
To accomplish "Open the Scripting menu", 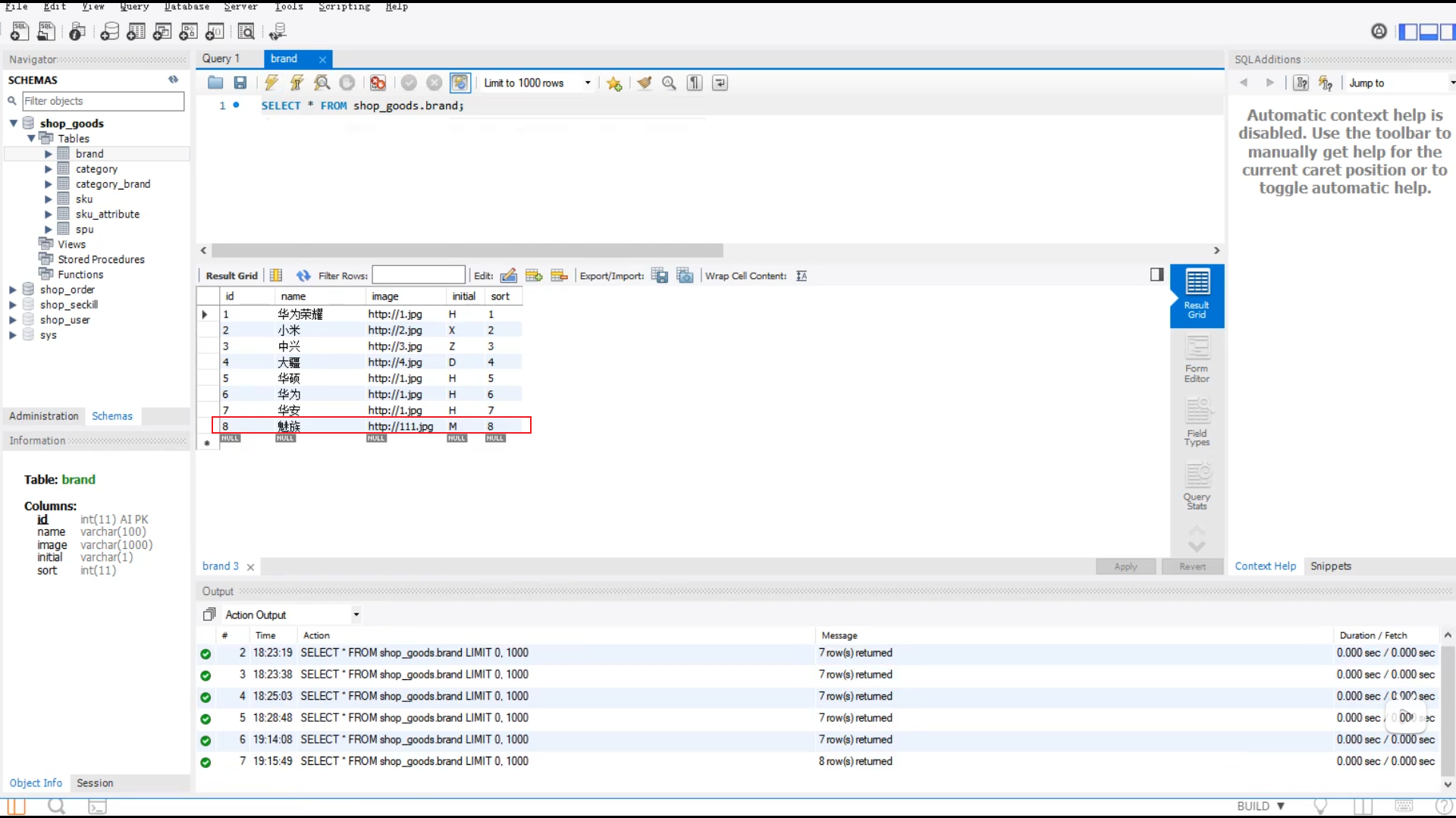I will tap(344, 7).
